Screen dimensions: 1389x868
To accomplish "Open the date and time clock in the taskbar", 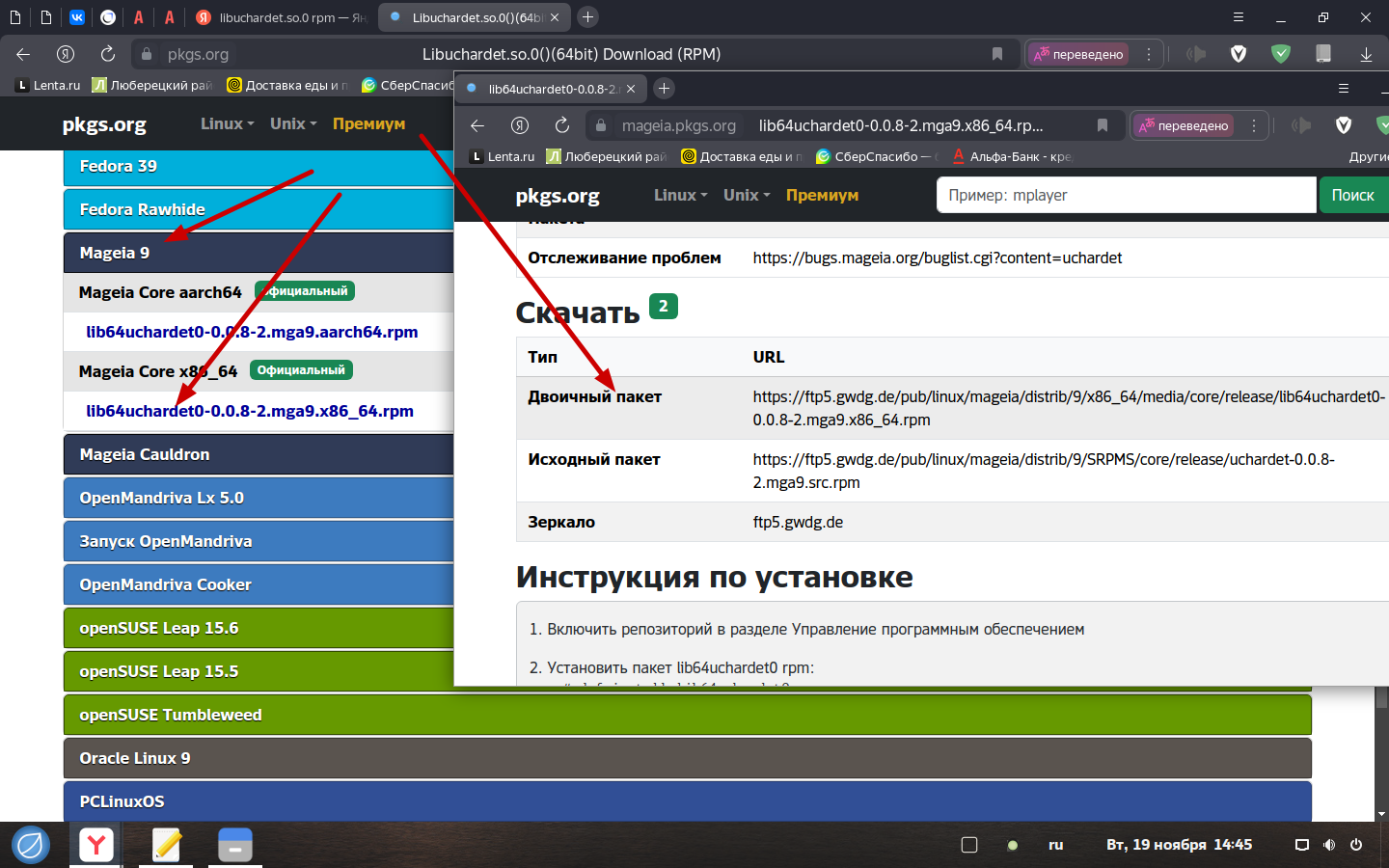I will tap(1179, 845).
